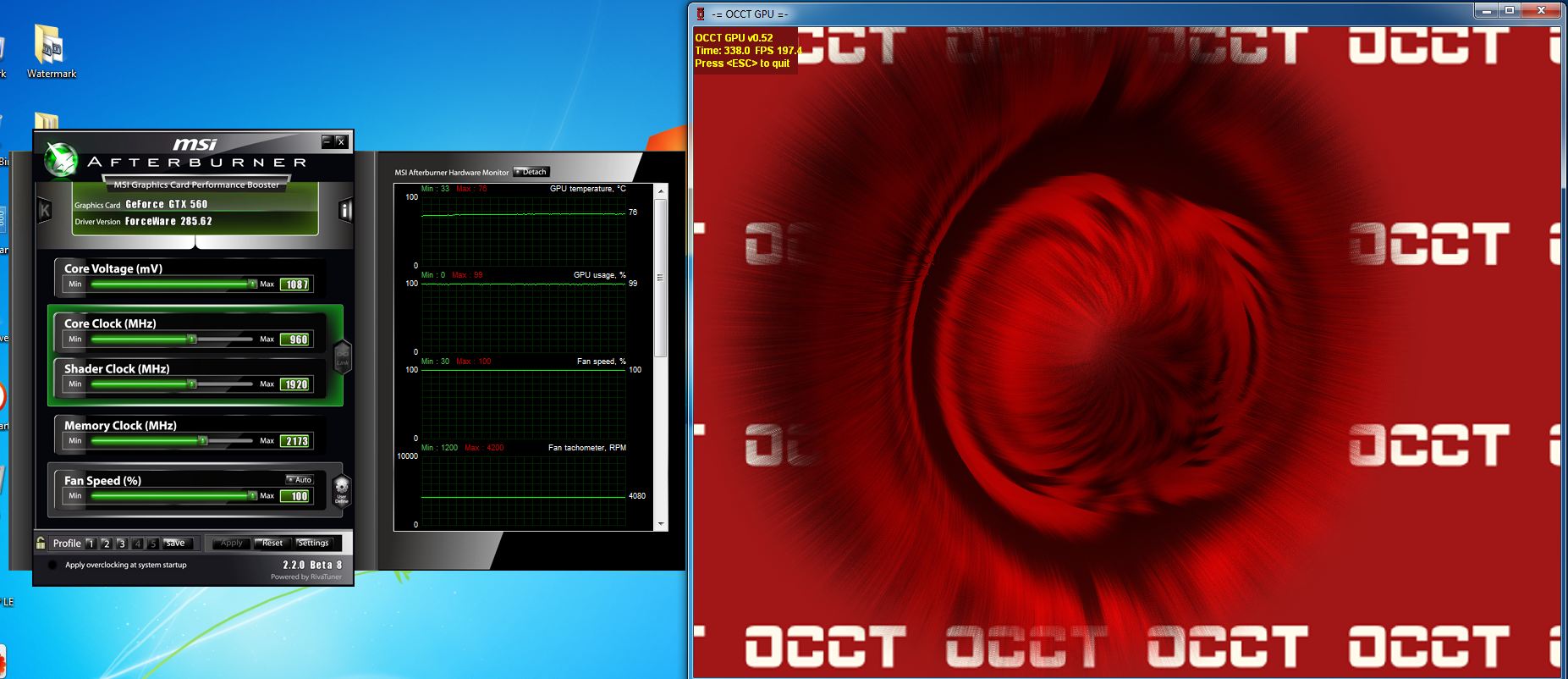
Task: Click the Core Clock slider handle
Action: [x=192, y=339]
